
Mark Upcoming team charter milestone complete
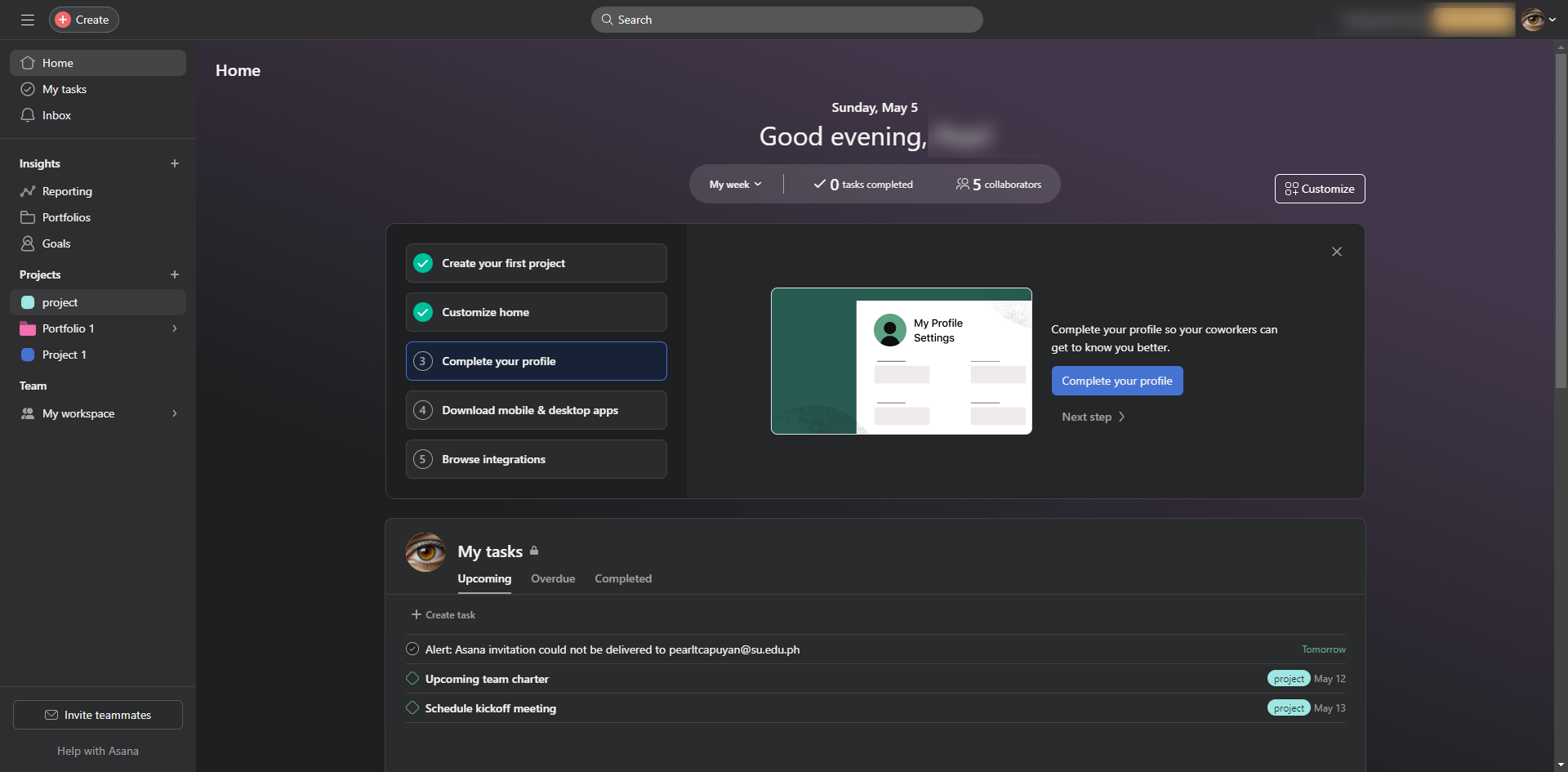pos(412,679)
